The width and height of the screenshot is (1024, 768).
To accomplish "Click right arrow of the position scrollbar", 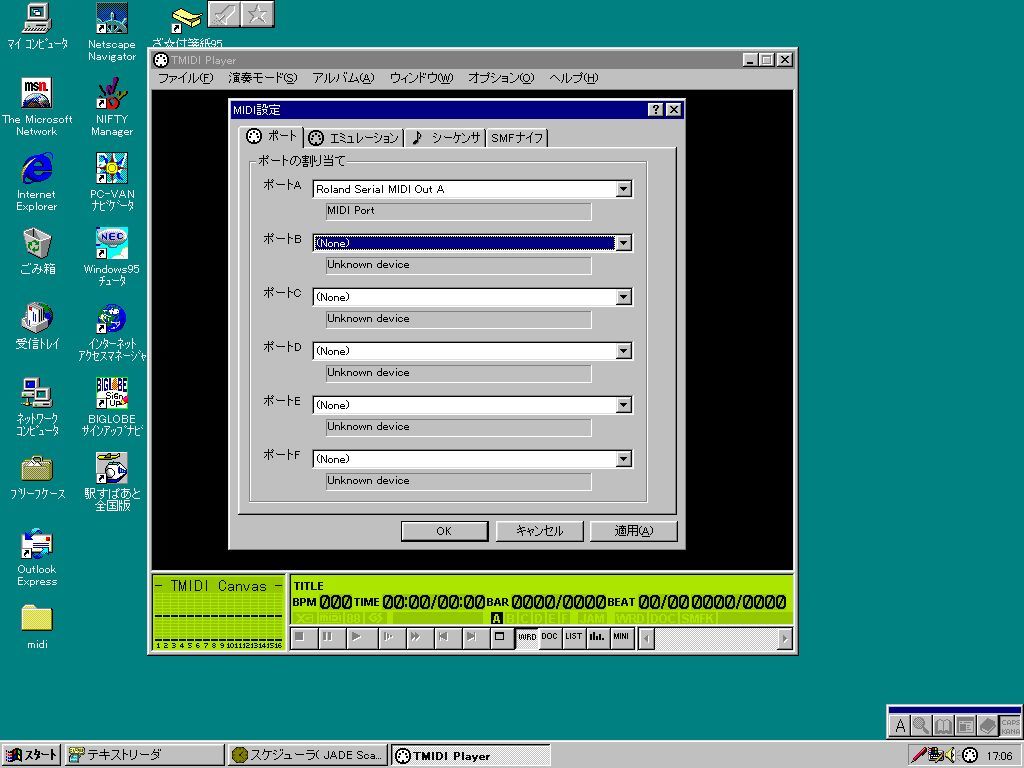I will click(784, 638).
